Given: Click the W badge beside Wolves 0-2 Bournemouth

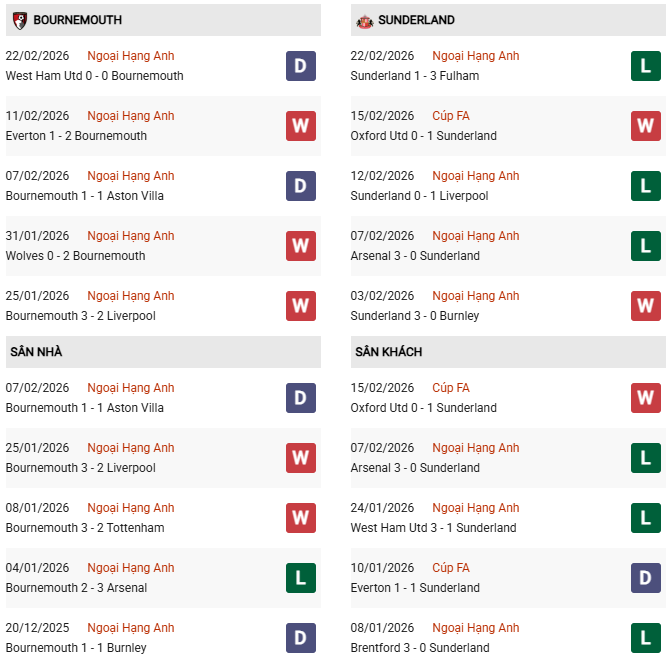Looking at the screenshot, I should (x=301, y=246).
